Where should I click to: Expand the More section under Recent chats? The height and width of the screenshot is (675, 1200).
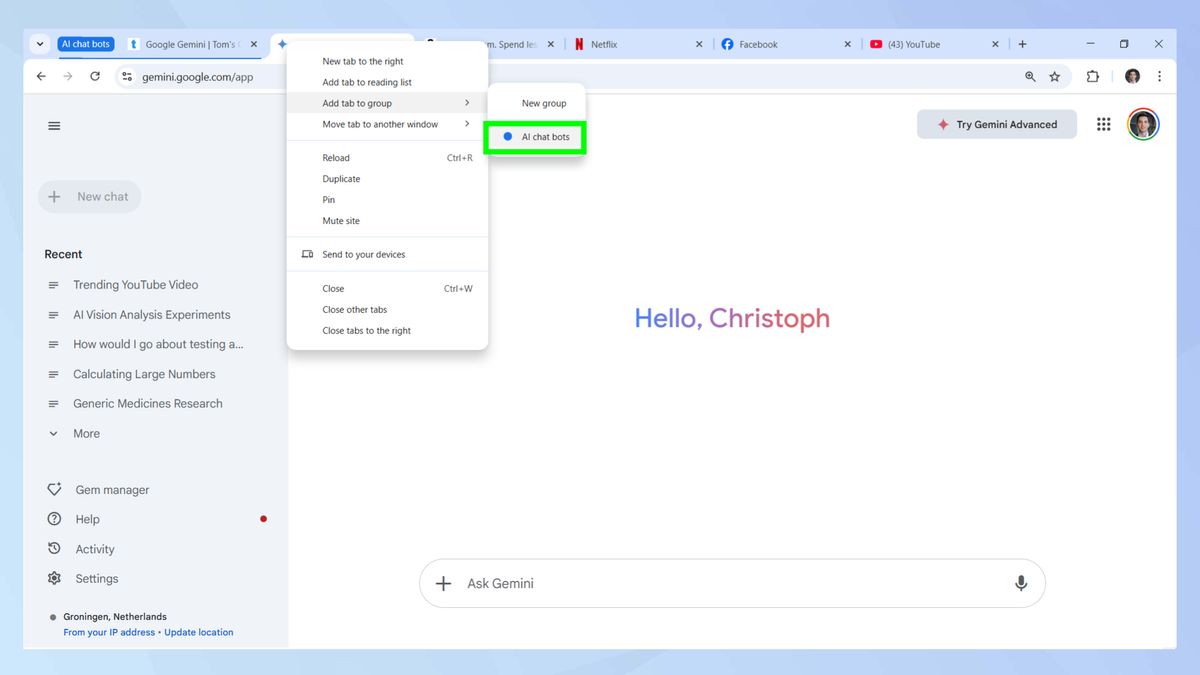[x=86, y=433]
